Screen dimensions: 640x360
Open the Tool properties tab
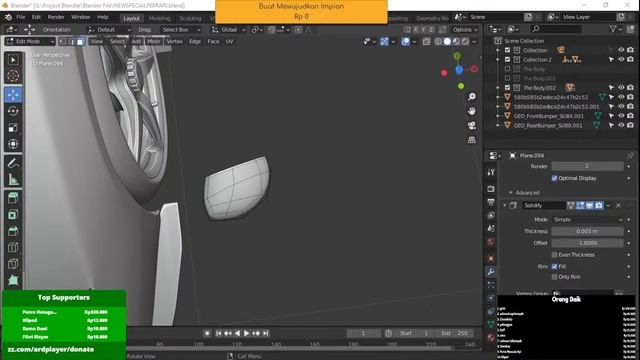tap(491, 172)
